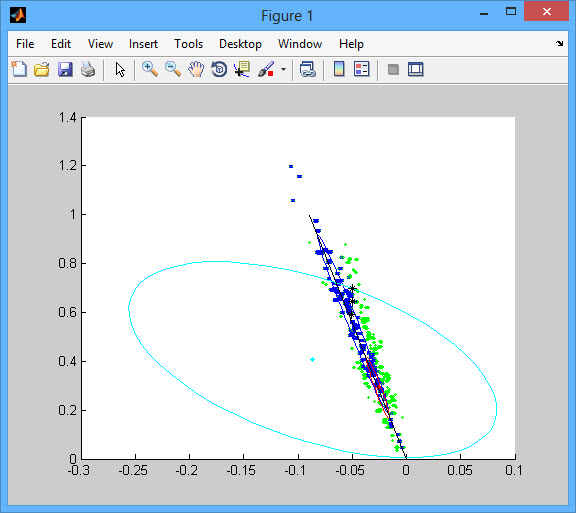Screen dimensions: 576x513
Task: Open the Tools menu
Action: tap(188, 44)
